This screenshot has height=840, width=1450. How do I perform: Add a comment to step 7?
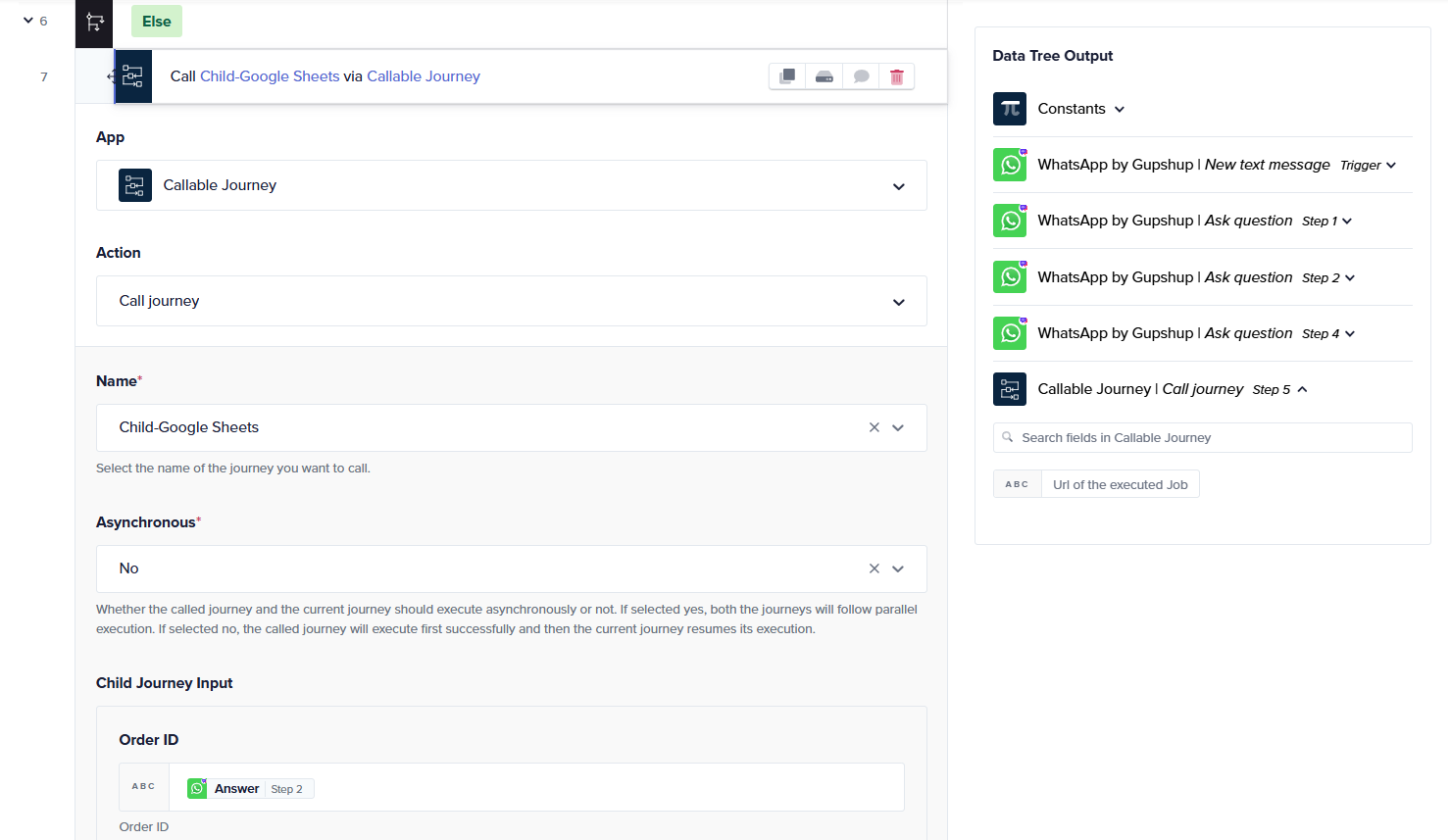coord(861,76)
